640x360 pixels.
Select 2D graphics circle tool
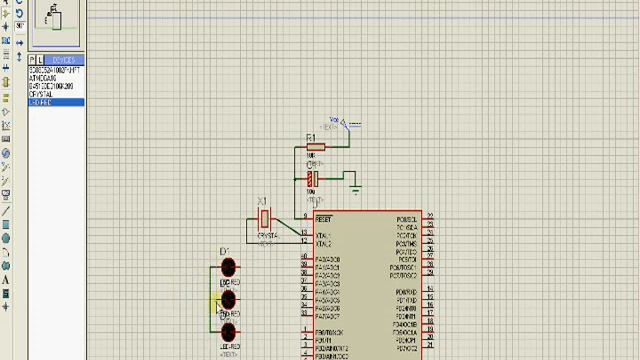(6, 238)
